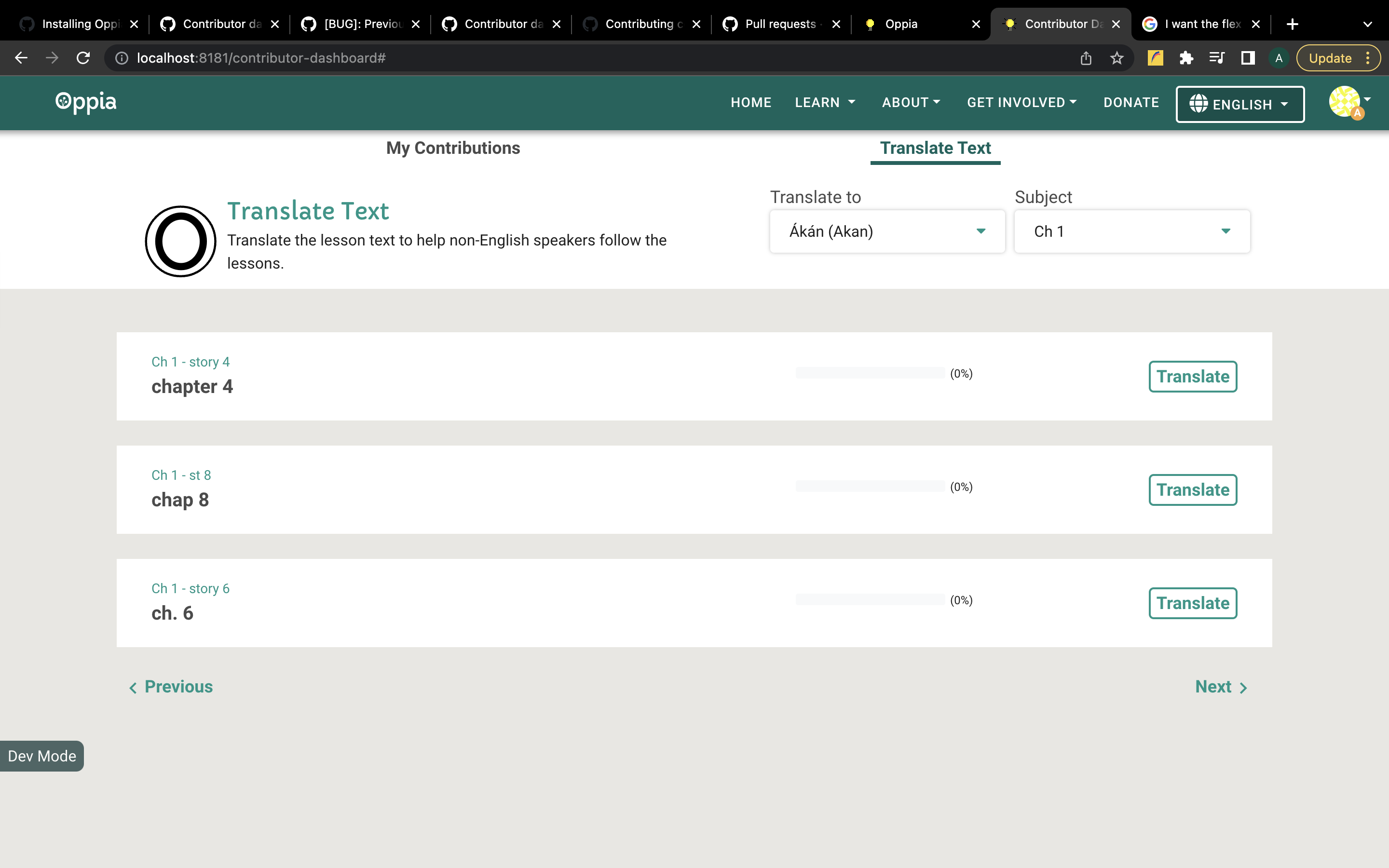Image resolution: width=1389 pixels, height=868 pixels.
Task: Click the share icon in address bar
Action: pyautogui.click(x=1085, y=57)
